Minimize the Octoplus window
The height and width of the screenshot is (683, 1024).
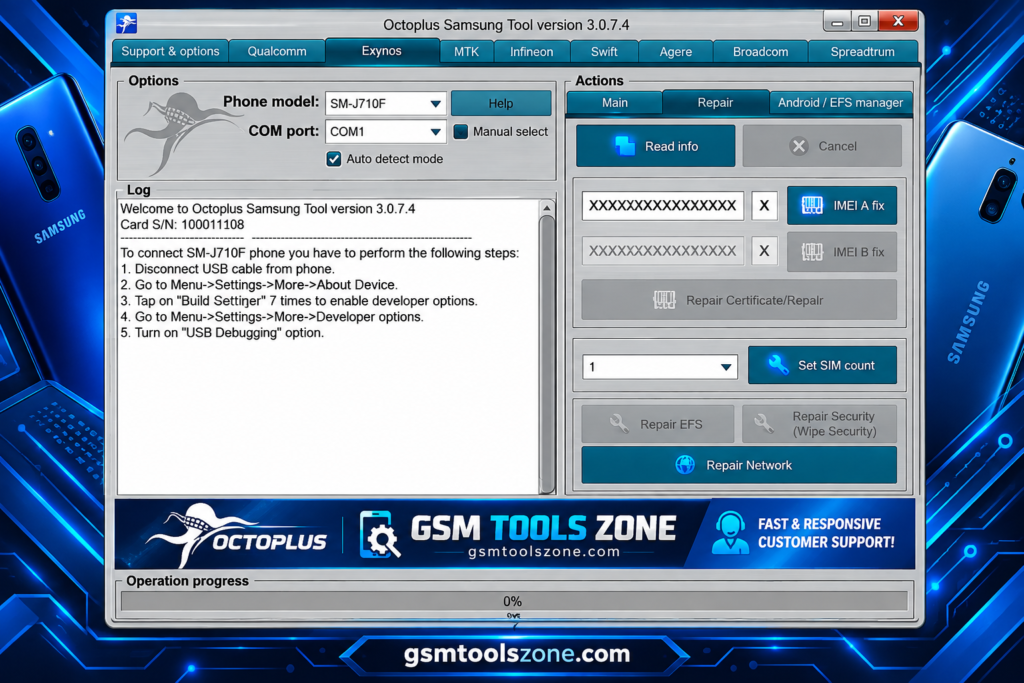pyautogui.click(x=837, y=22)
